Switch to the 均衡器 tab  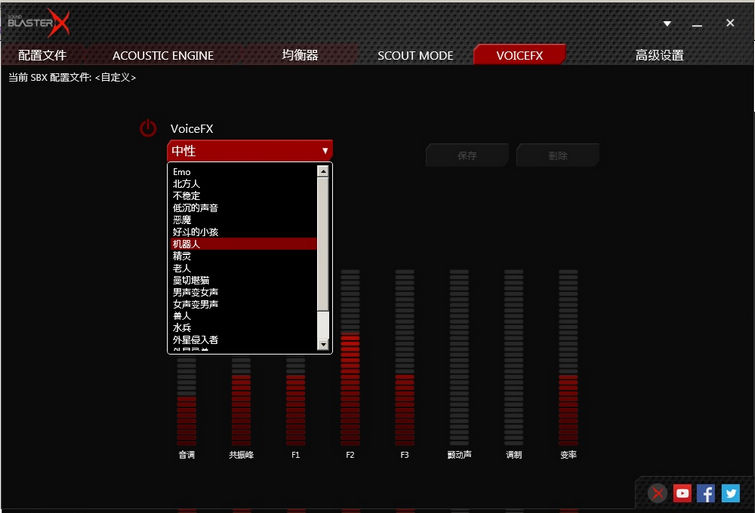click(x=300, y=55)
